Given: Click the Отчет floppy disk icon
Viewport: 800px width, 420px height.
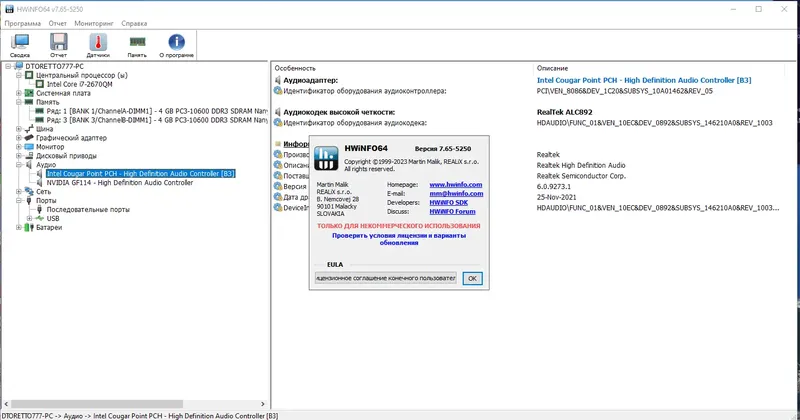Looking at the screenshot, I should click(x=59, y=45).
